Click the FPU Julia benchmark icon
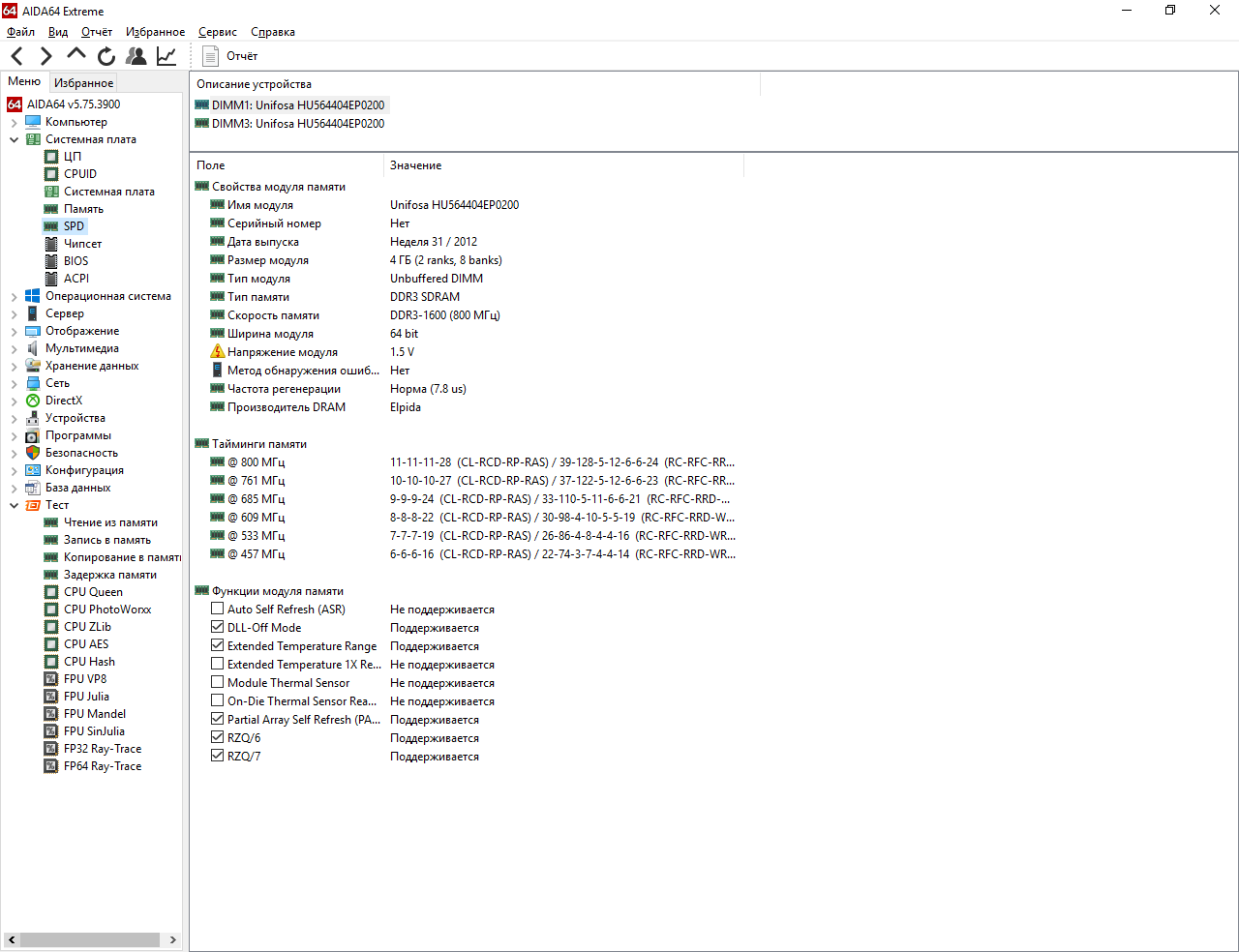This screenshot has width=1239, height=952. [x=51, y=697]
